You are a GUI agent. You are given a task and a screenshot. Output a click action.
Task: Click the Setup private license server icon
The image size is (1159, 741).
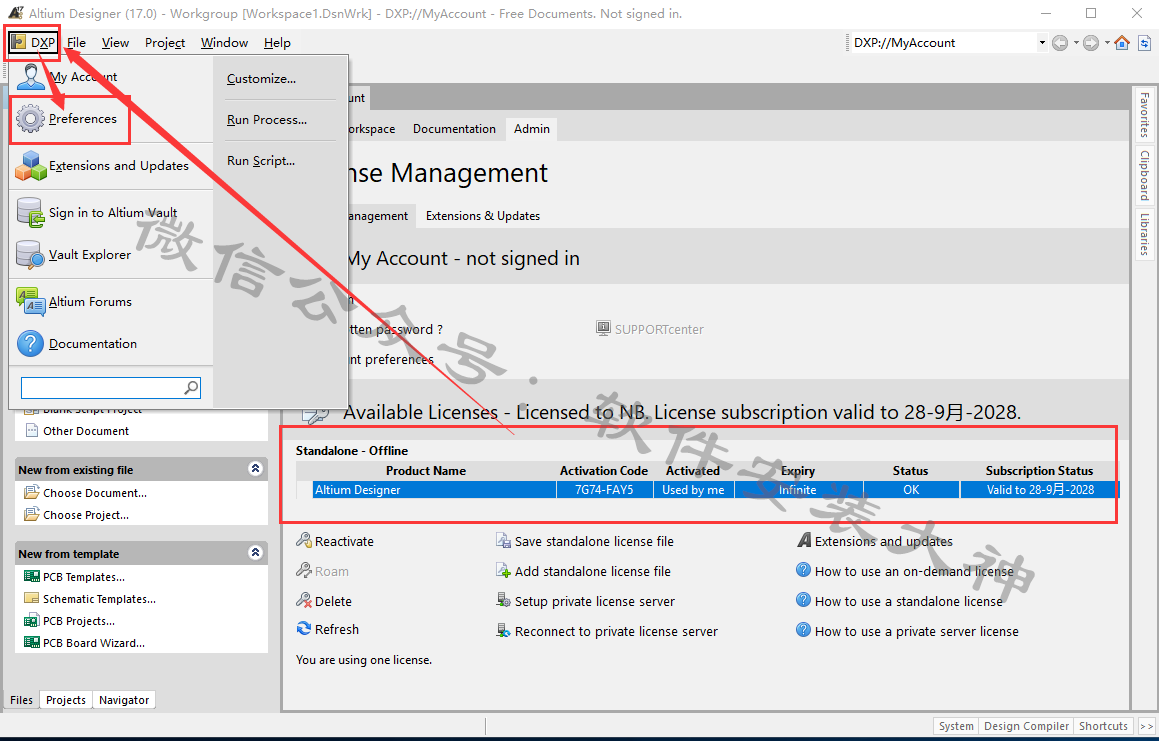(503, 600)
